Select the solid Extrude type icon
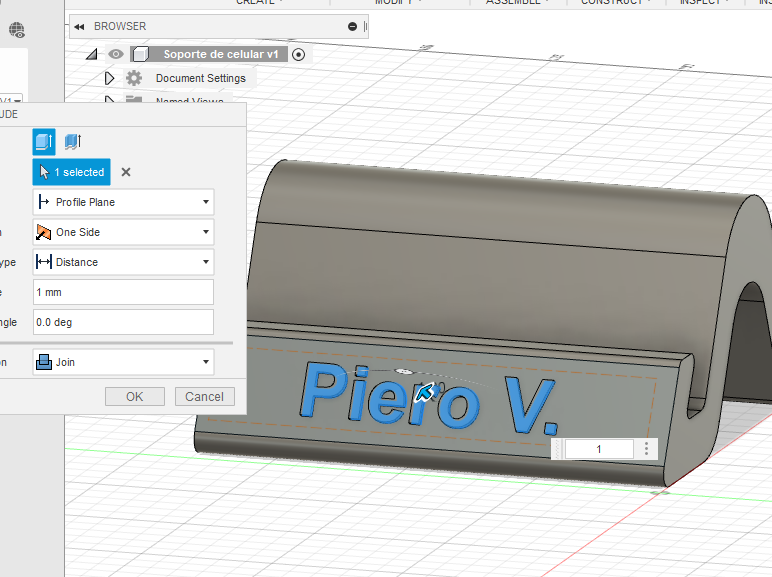 coord(44,142)
